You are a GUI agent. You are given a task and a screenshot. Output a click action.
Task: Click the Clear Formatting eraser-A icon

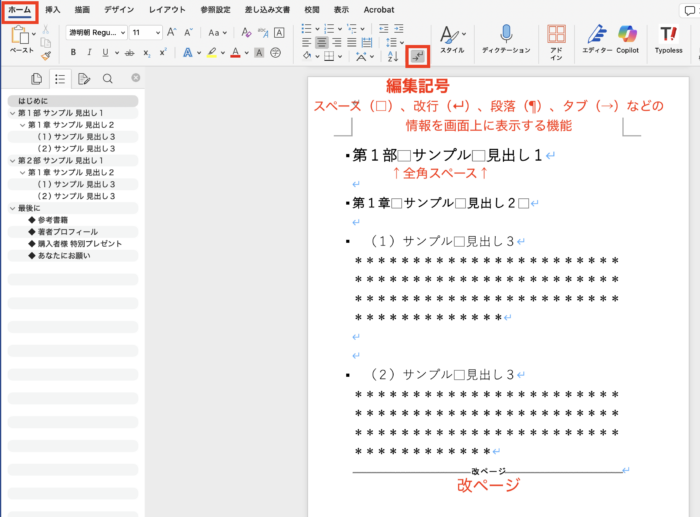click(x=246, y=32)
